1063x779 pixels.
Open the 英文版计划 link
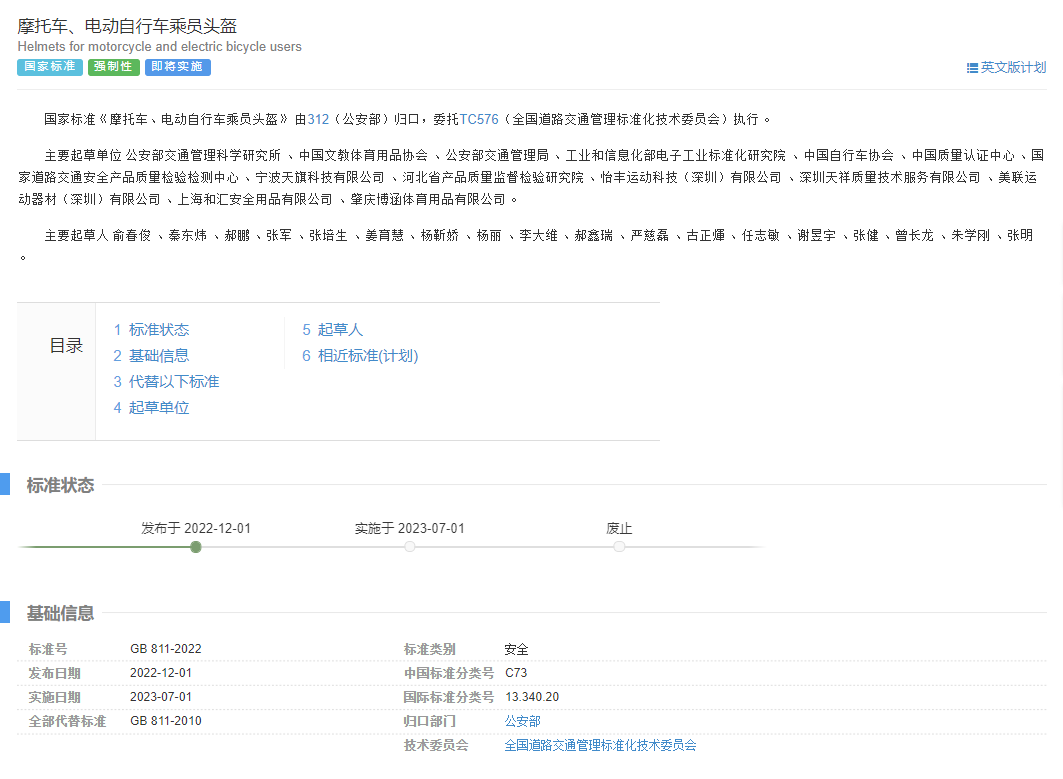click(1013, 67)
